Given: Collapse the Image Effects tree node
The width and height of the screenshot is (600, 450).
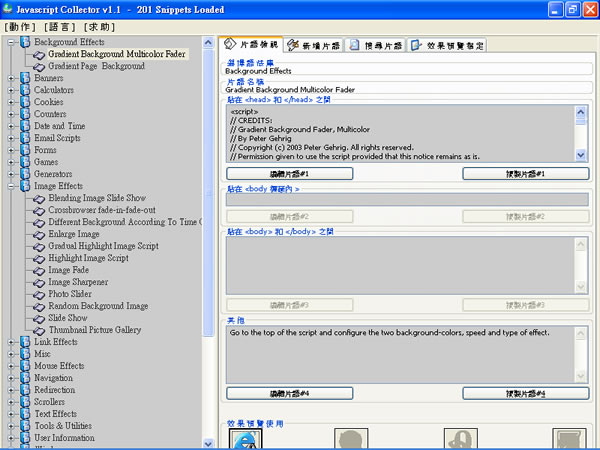Looking at the screenshot, I should [11, 186].
